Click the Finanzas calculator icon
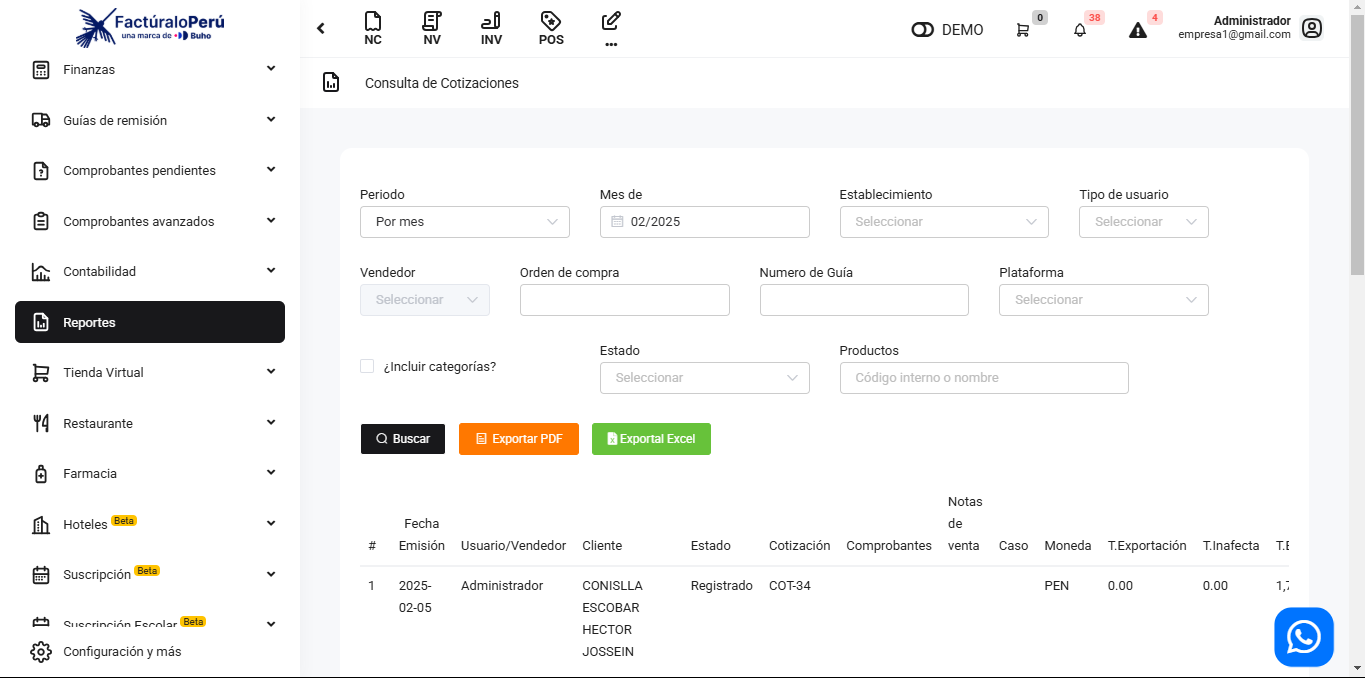This screenshot has width=1365, height=678. point(41,69)
